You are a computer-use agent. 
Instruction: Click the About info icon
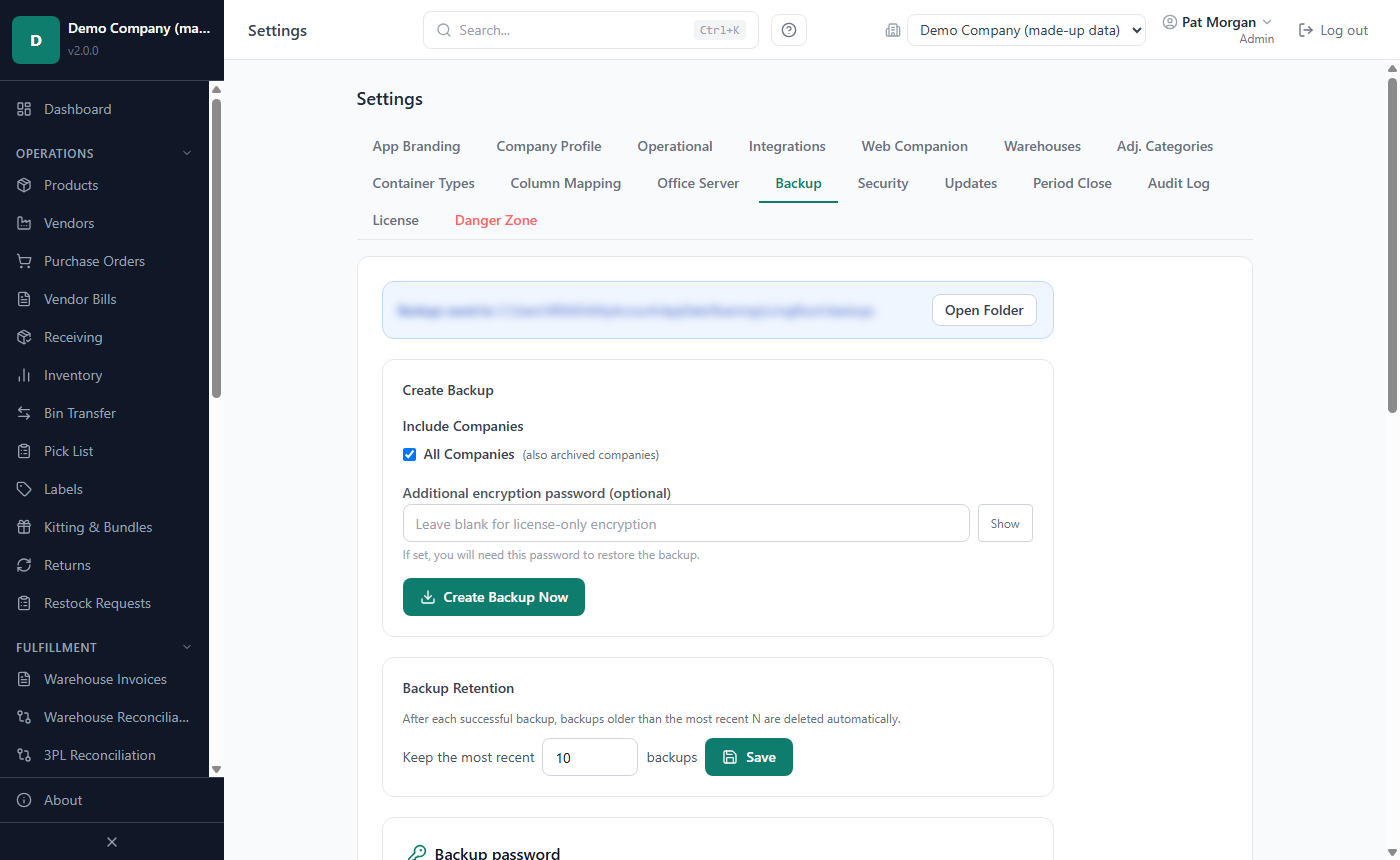click(x=24, y=800)
